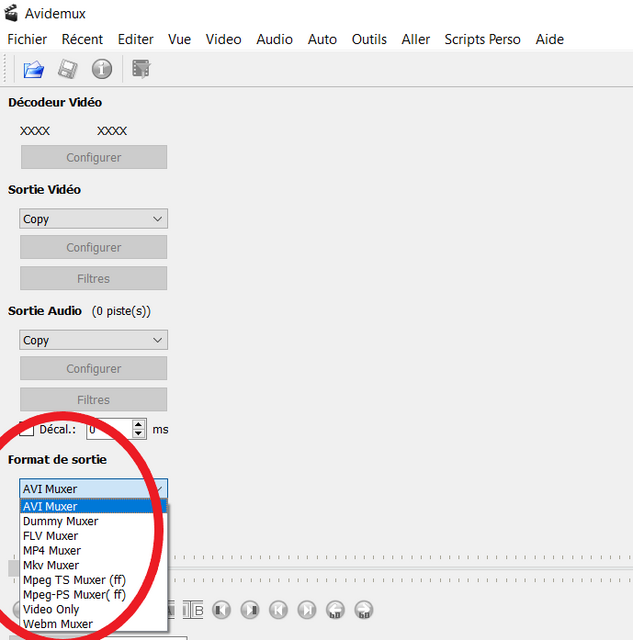The height and width of the screenshot is (640, 633).
Task: Open the Audio menu
Action: pos(274,39)
